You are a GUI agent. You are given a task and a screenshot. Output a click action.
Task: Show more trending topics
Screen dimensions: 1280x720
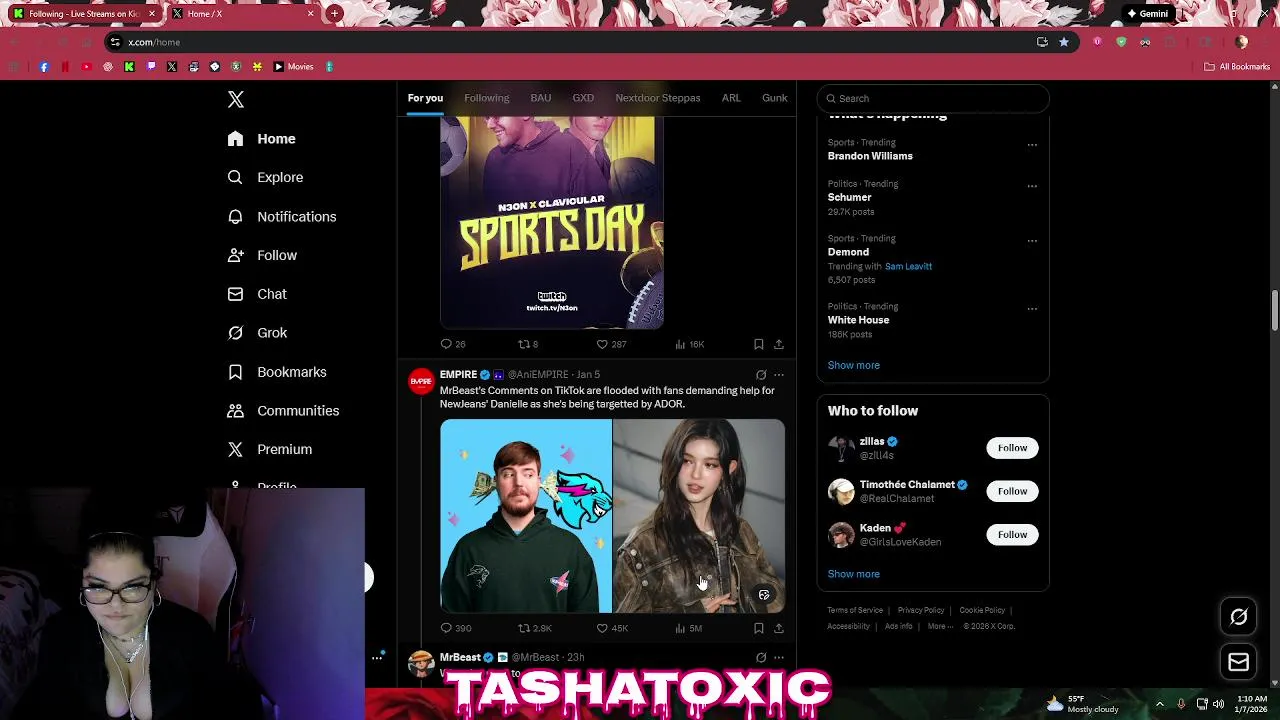point(854,365)
